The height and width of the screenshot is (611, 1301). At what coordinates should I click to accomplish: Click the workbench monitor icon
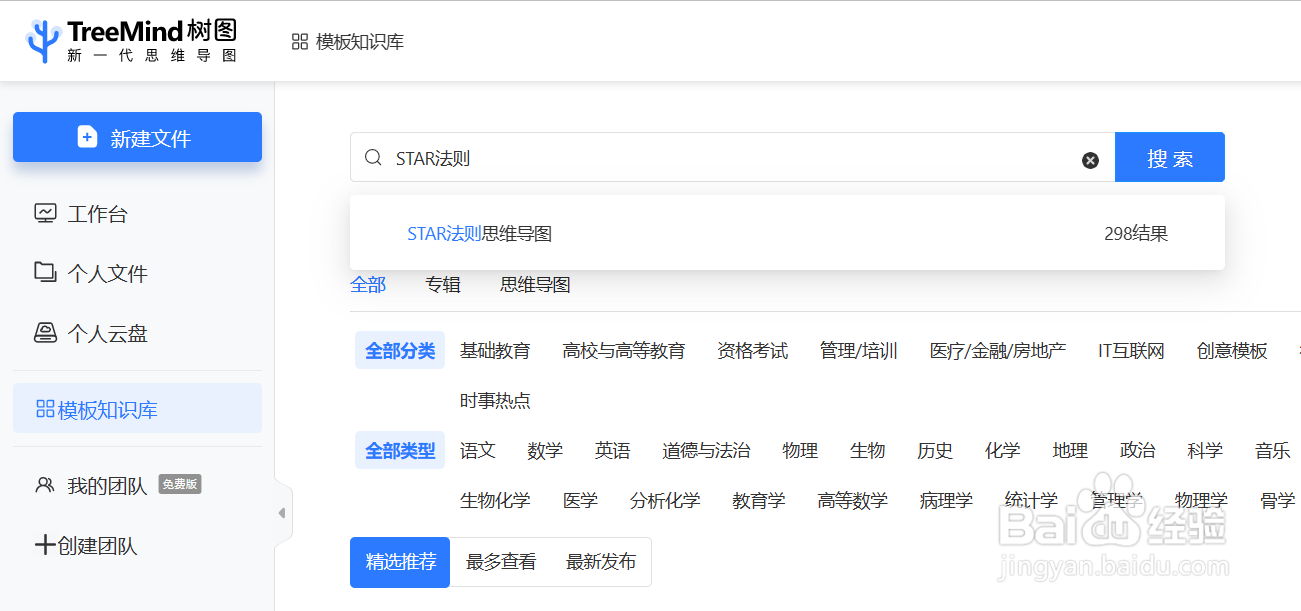pyautogui.click(x=45, y=213)
